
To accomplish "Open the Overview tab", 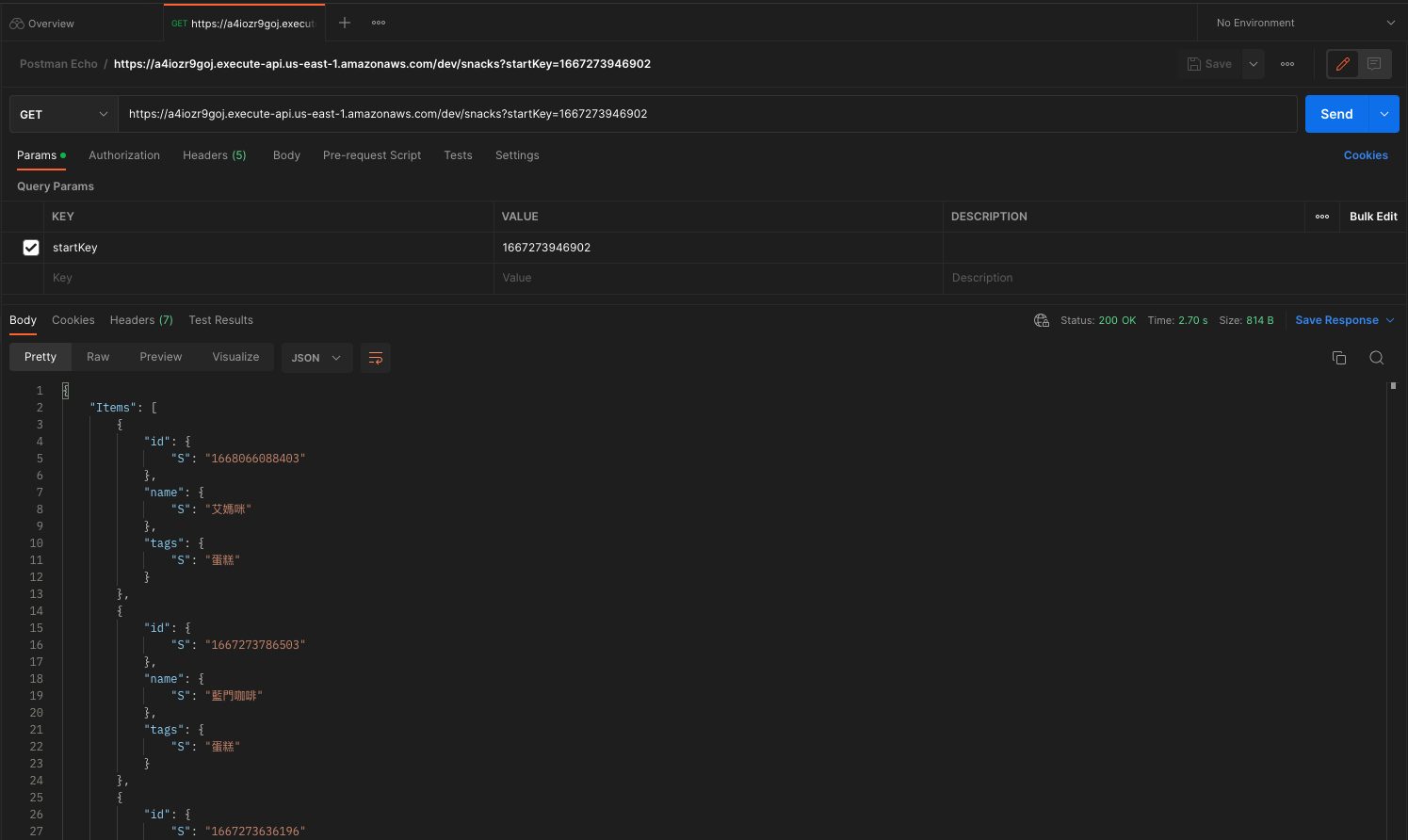I will click(x=42, y=24).
